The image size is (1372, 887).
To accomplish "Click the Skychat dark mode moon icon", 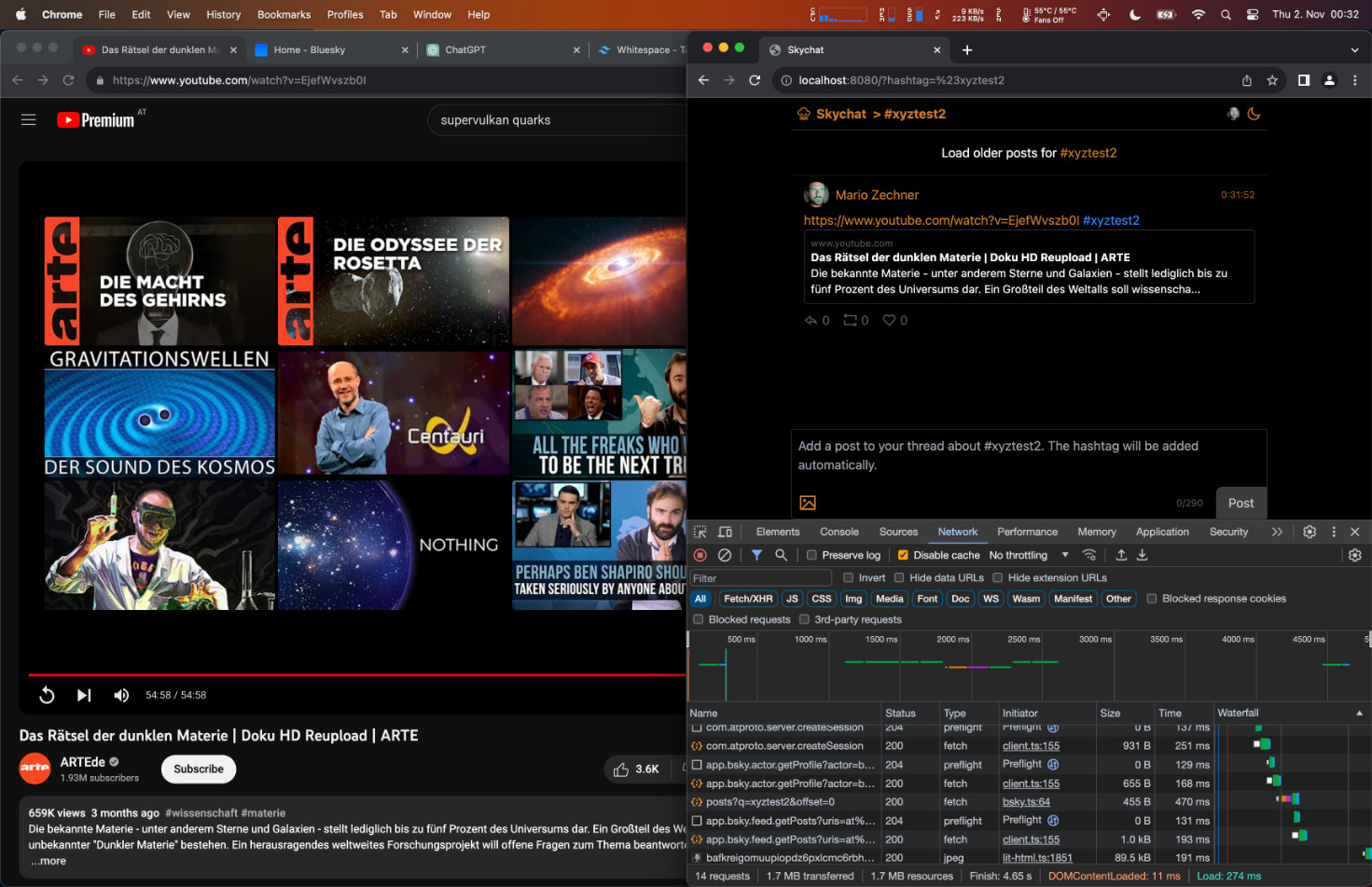I will point(1254,114).
